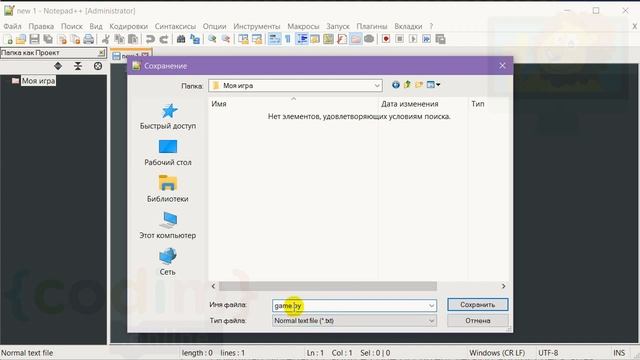This screenshot has height=360, width=640.
Task: Click the Save toolbar icon in Notepad++
Action: point(35,39)
